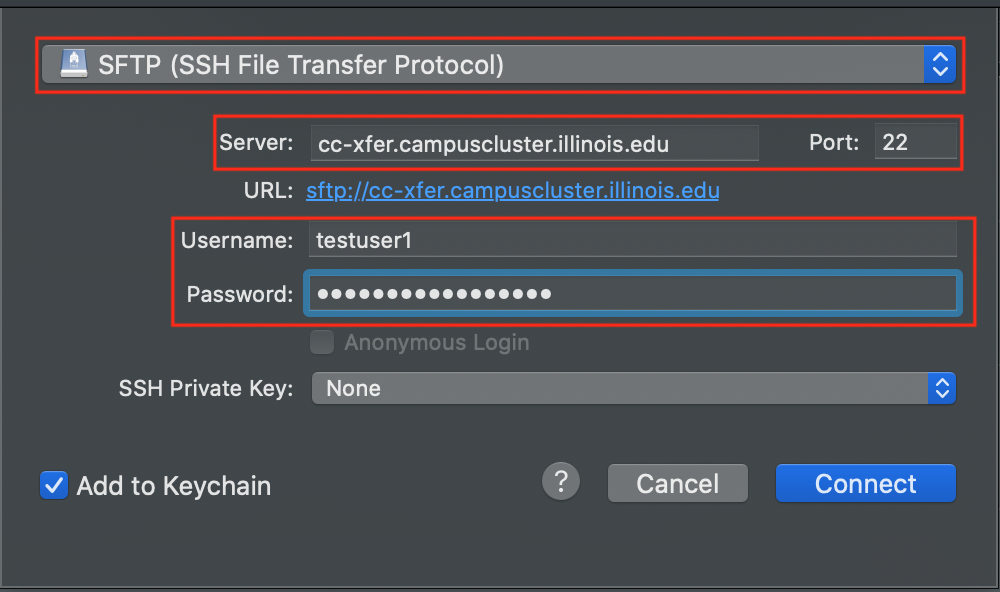Toggle the Anonymous Login checkbox
The width and height of the screenshot is (1000, 592).
point(322,343)
